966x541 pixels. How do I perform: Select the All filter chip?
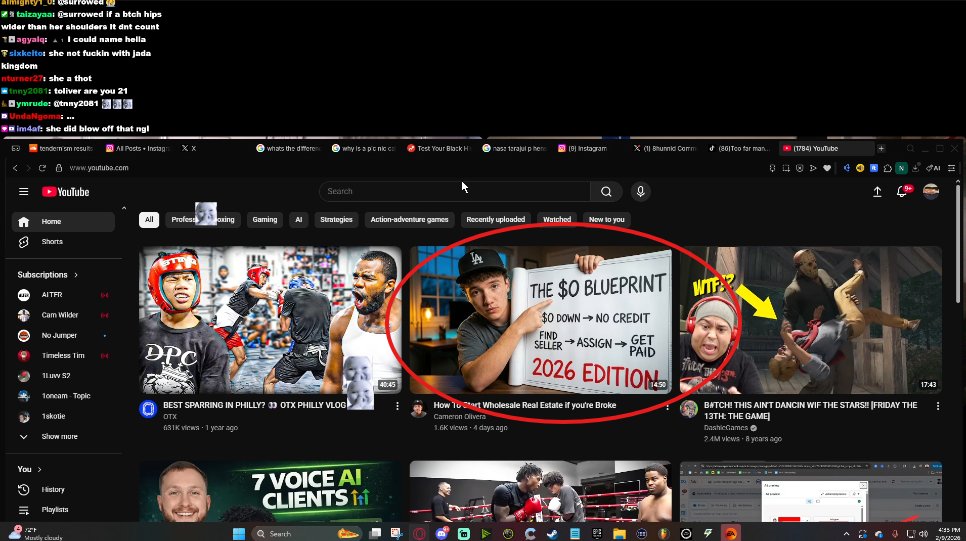click(x=149, y=219)
